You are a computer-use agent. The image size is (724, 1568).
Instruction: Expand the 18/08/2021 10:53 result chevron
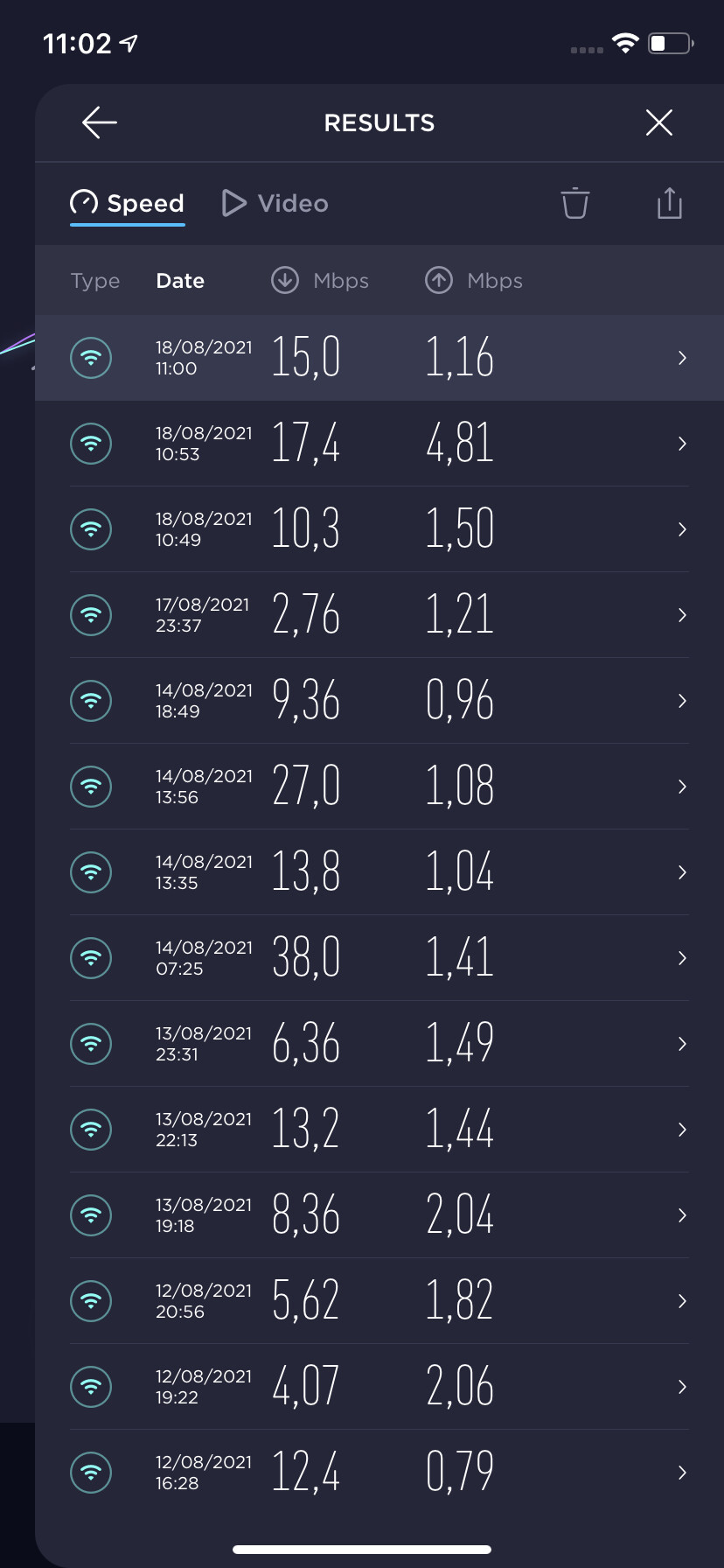click(682, 444)
